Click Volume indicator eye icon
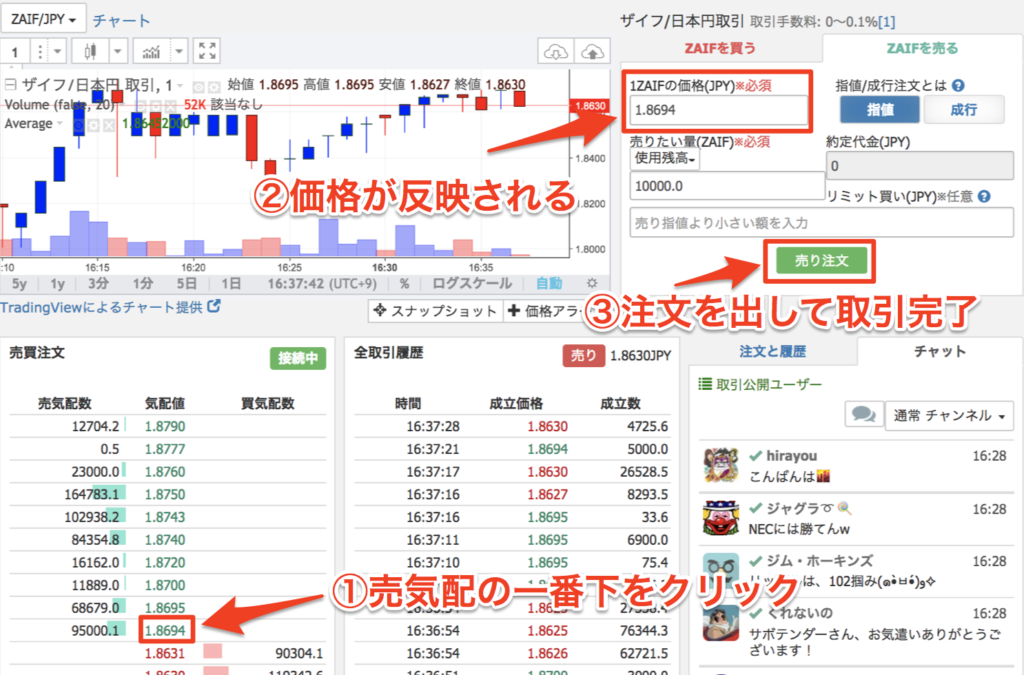Screen dimensions: 1024x675 [140, 105]
